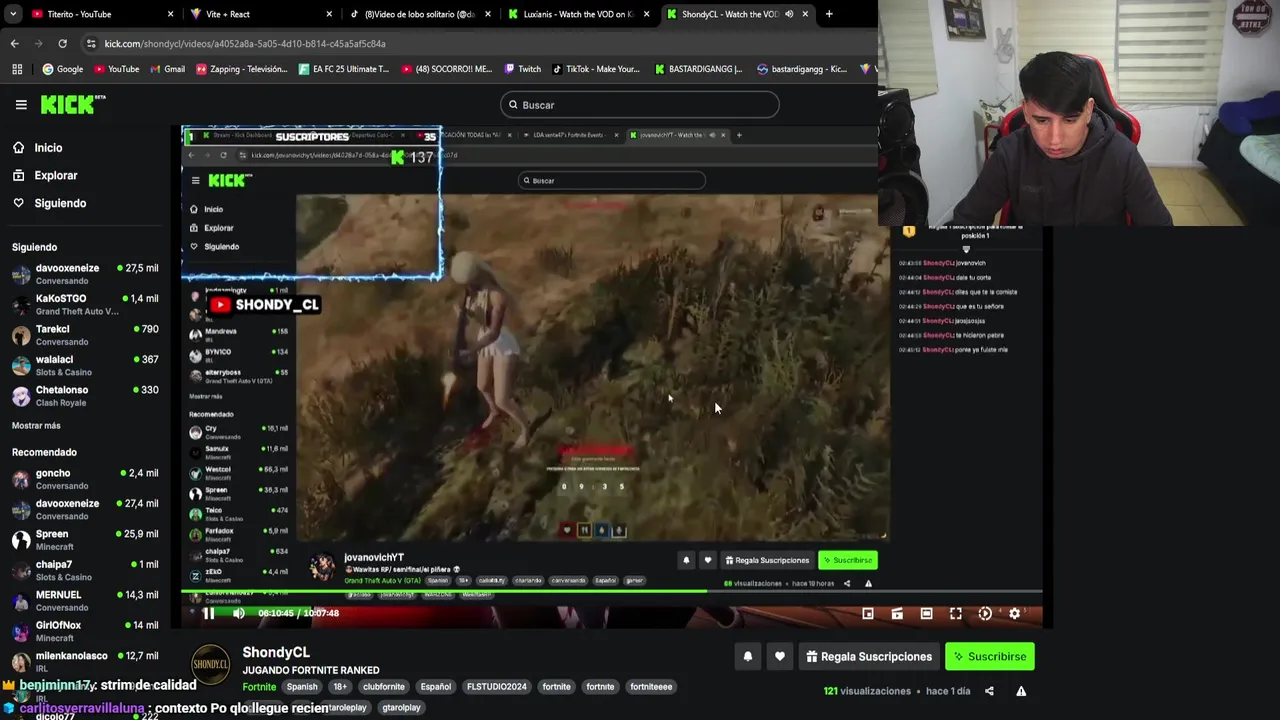Mute the video player volume
The width and height of the screenshot is (1280, 720).
coord(238,613)
